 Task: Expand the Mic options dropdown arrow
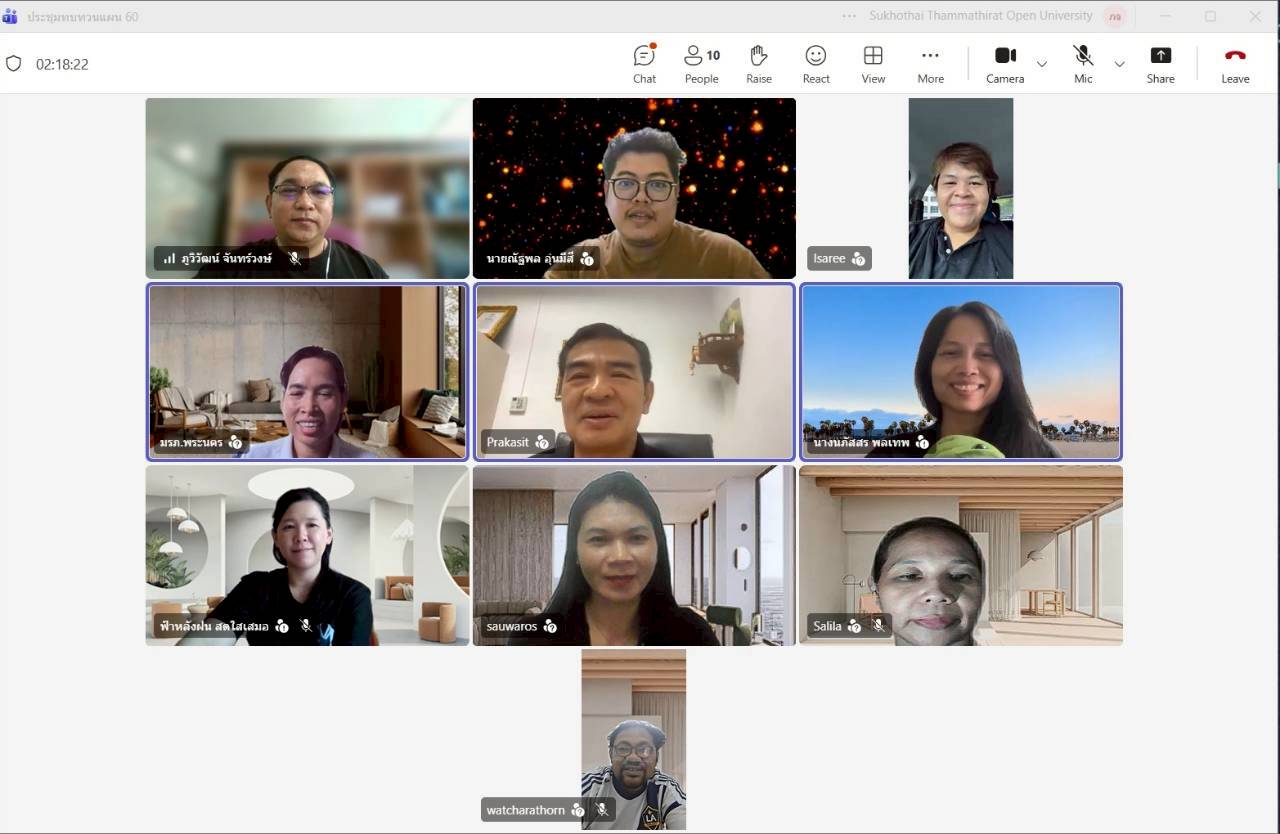[x=1119, y=64]
